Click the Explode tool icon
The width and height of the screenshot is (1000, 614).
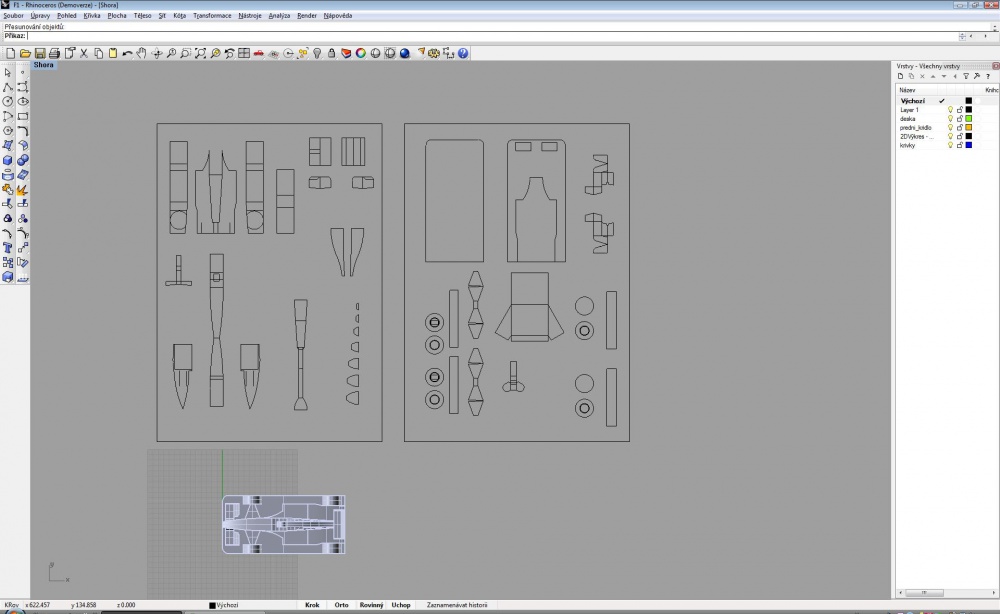tap(22, 189)
